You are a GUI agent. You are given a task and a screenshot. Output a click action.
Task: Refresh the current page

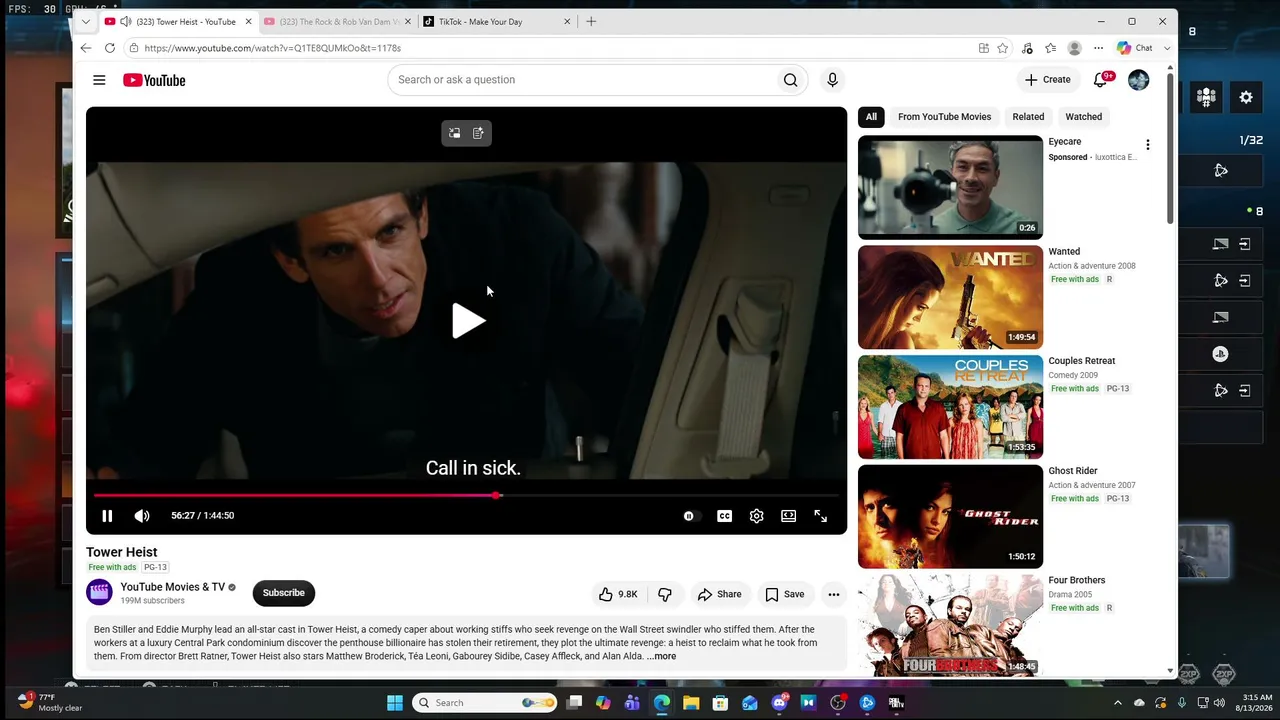(x=110, y=48)
